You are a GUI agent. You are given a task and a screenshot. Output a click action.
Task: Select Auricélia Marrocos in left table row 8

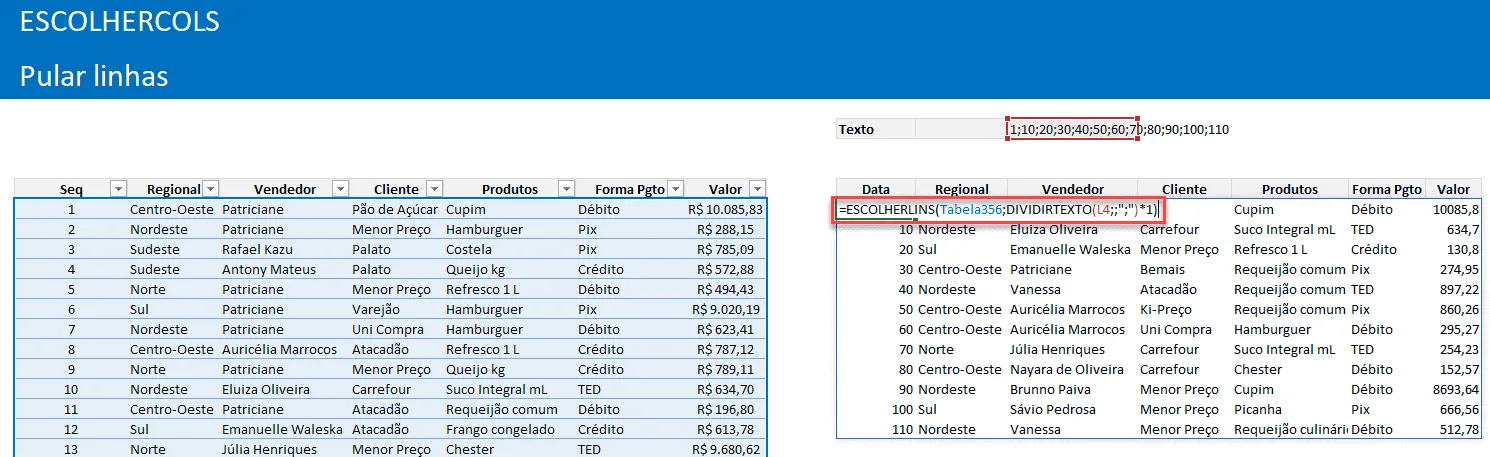(x=284, y=350)
